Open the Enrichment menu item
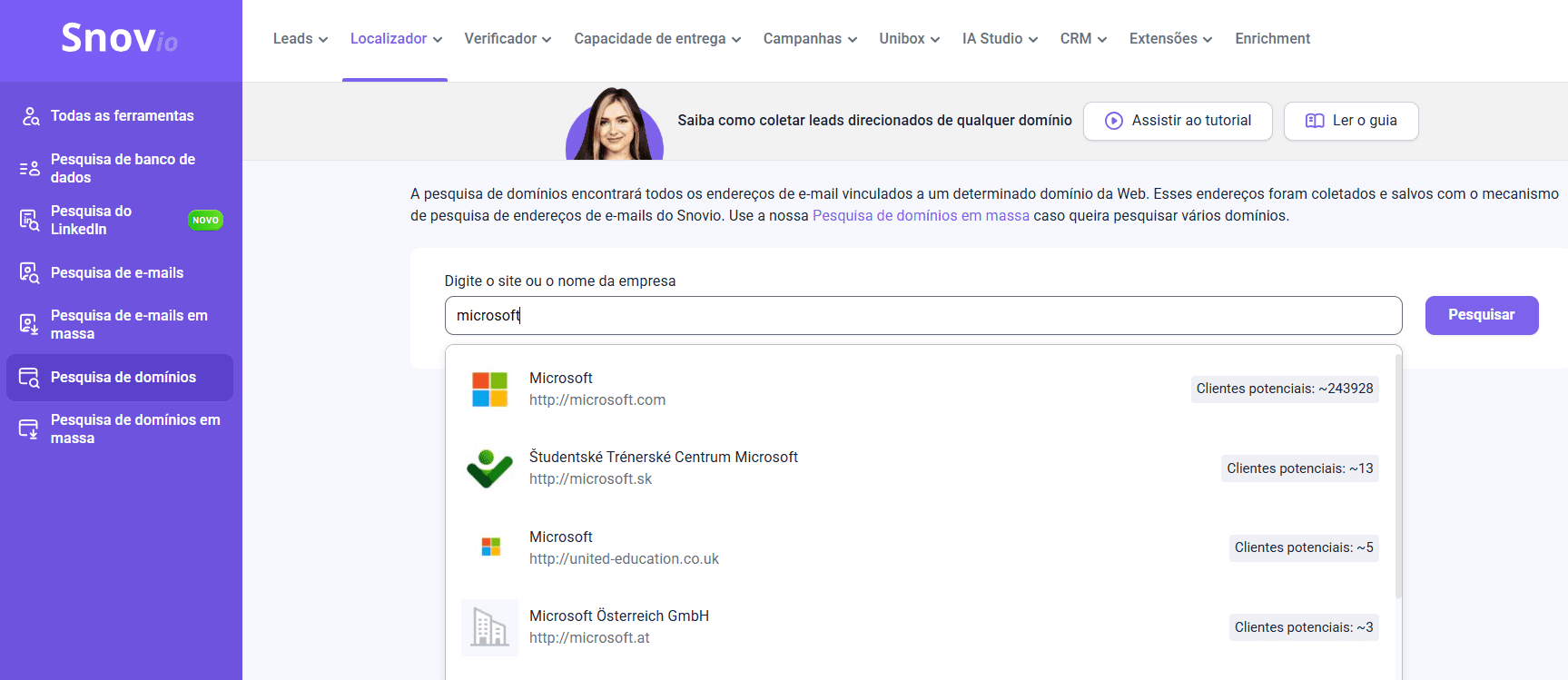The width and height of the screenshot is (1568, 680). tap(1273, 39)
